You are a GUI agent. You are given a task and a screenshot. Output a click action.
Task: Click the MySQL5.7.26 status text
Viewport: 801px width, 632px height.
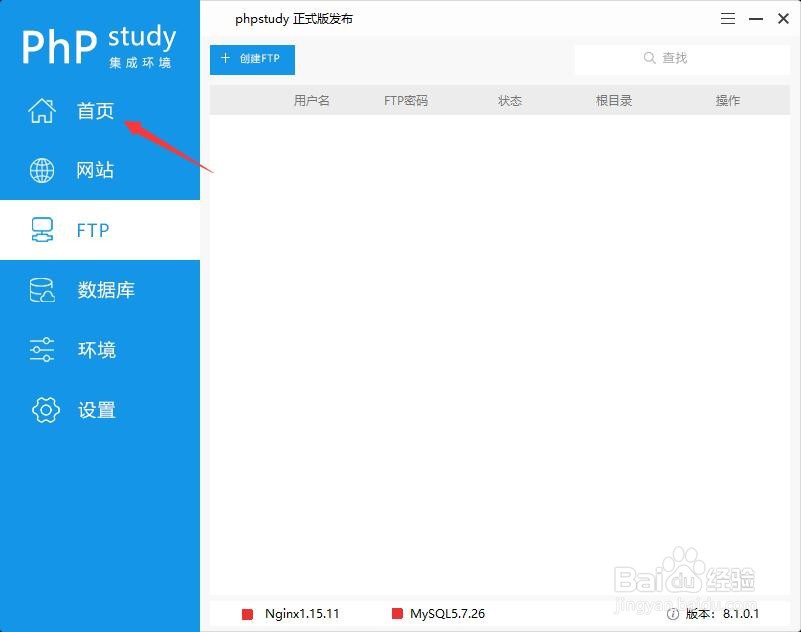tap(447, 614)
